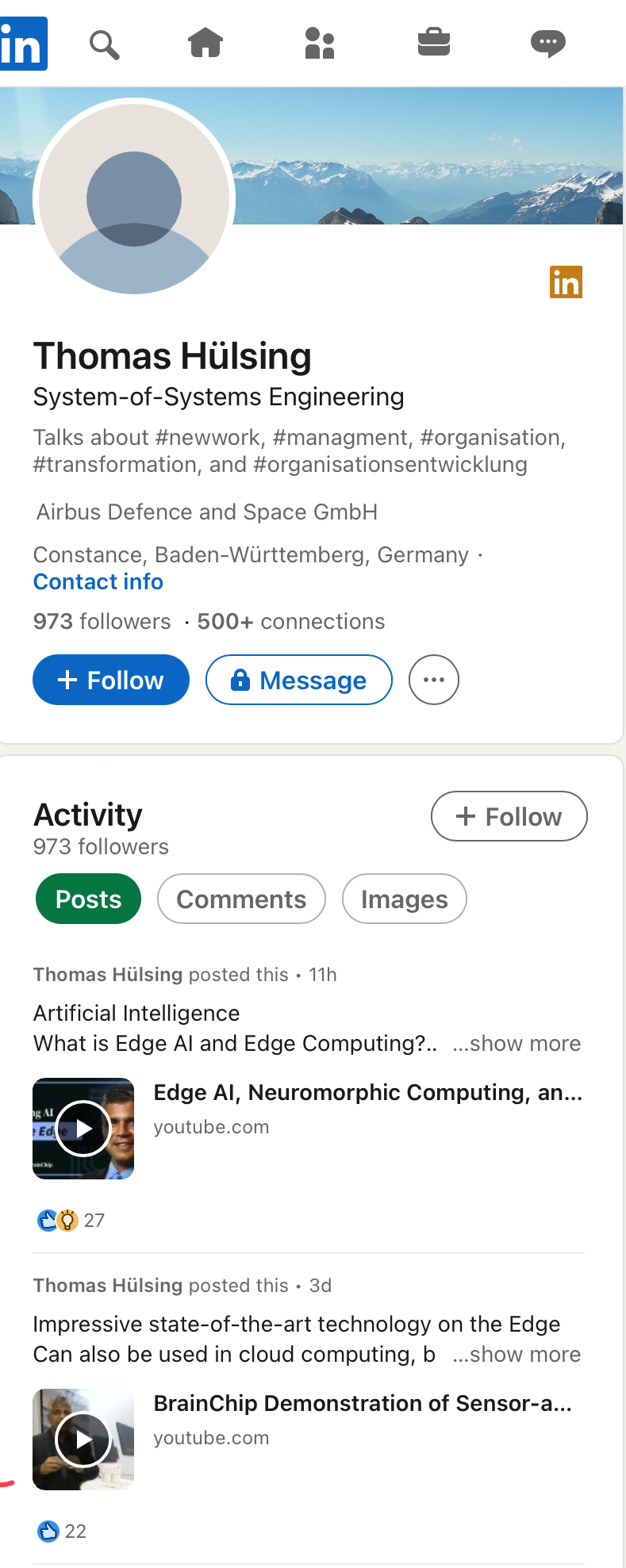Viewport: 626px width, 1568px height.
Task: Open the Jobs briefcase icon
Action: [x=434, y=42]
